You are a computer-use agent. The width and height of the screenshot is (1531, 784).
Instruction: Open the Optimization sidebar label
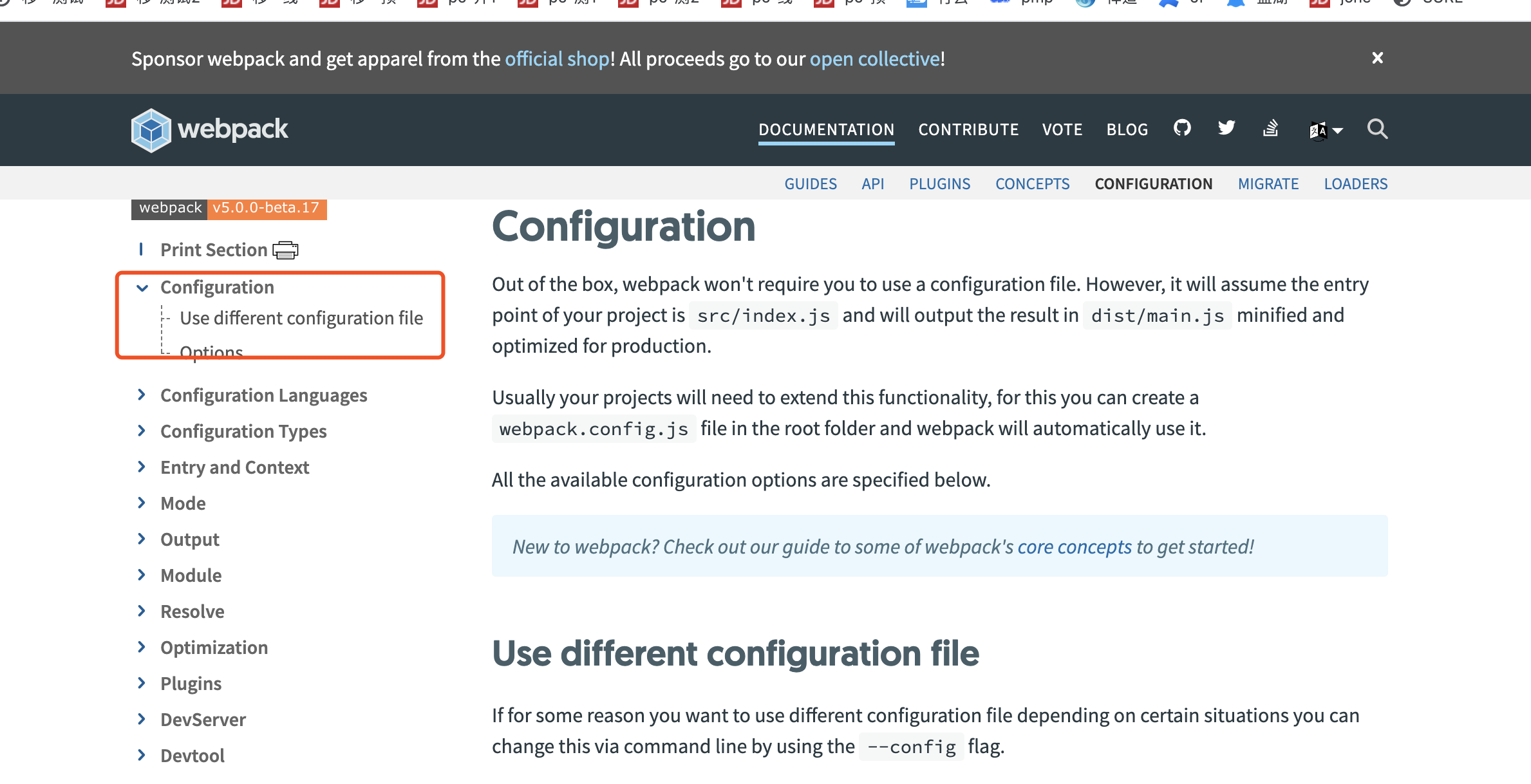coord(214,648)
